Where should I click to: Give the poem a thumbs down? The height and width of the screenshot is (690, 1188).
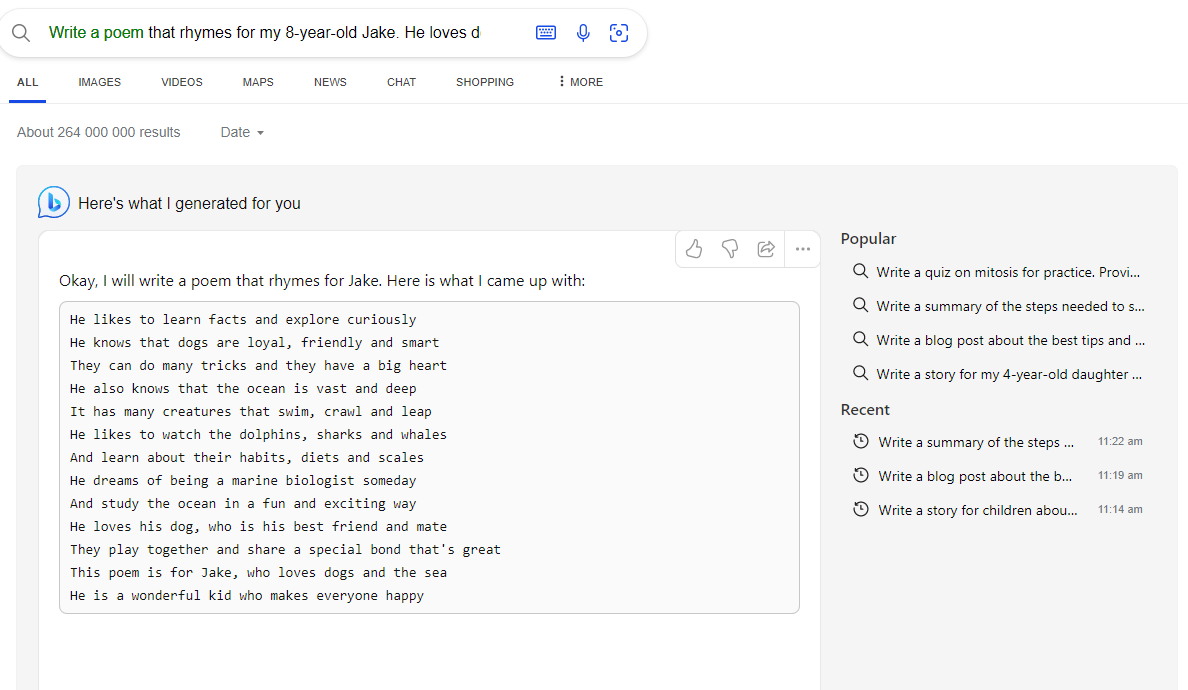coord(730,248)
